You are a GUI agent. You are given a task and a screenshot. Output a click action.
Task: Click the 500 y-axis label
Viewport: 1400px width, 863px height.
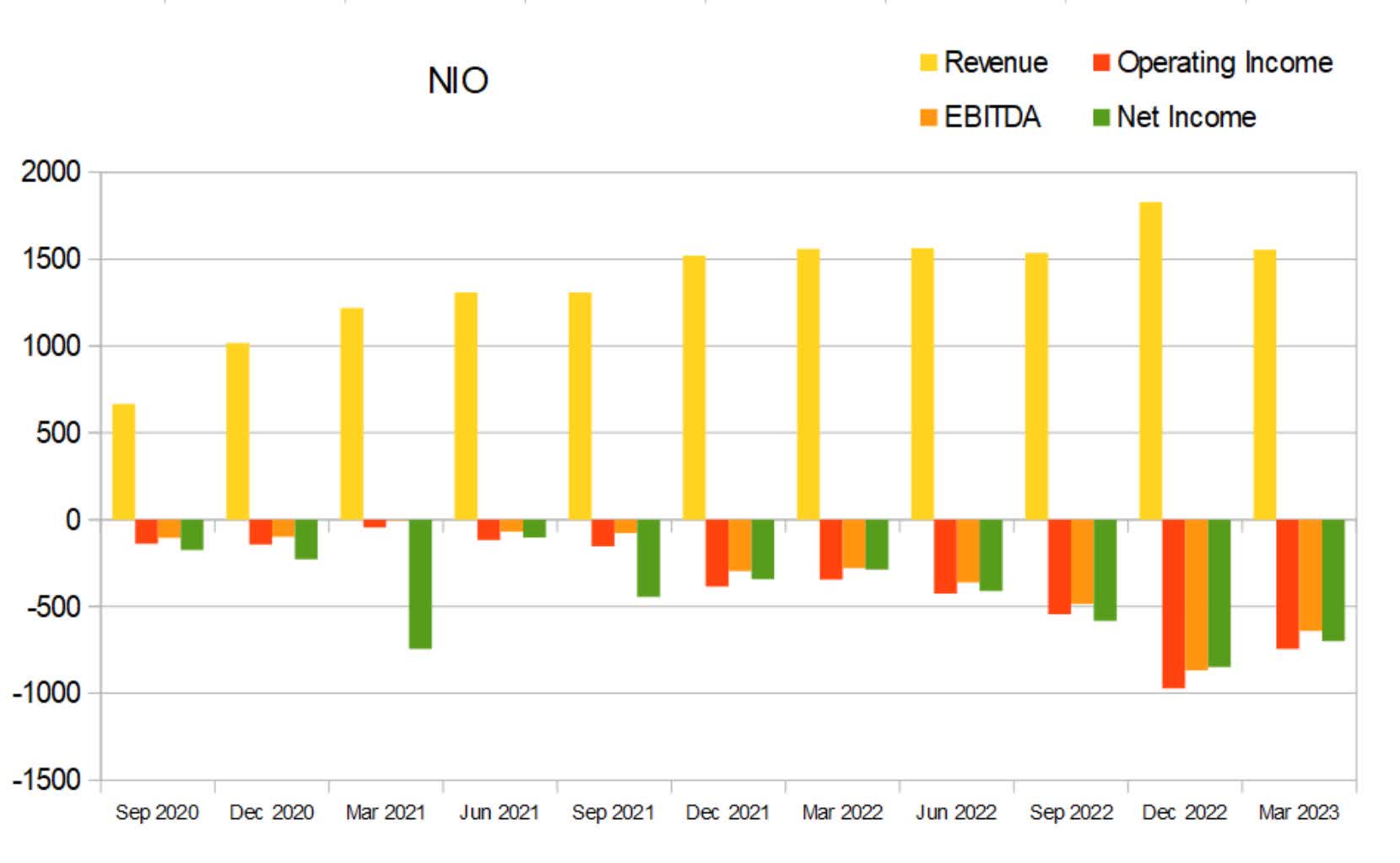coord(58,433)
